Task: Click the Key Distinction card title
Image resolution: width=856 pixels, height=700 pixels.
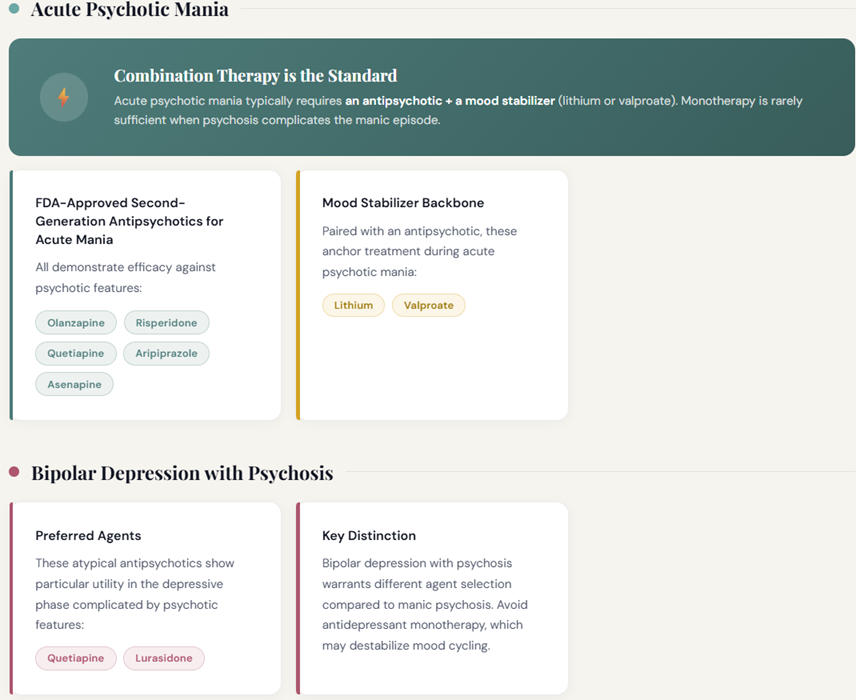Action: click(x=369, y=535)
